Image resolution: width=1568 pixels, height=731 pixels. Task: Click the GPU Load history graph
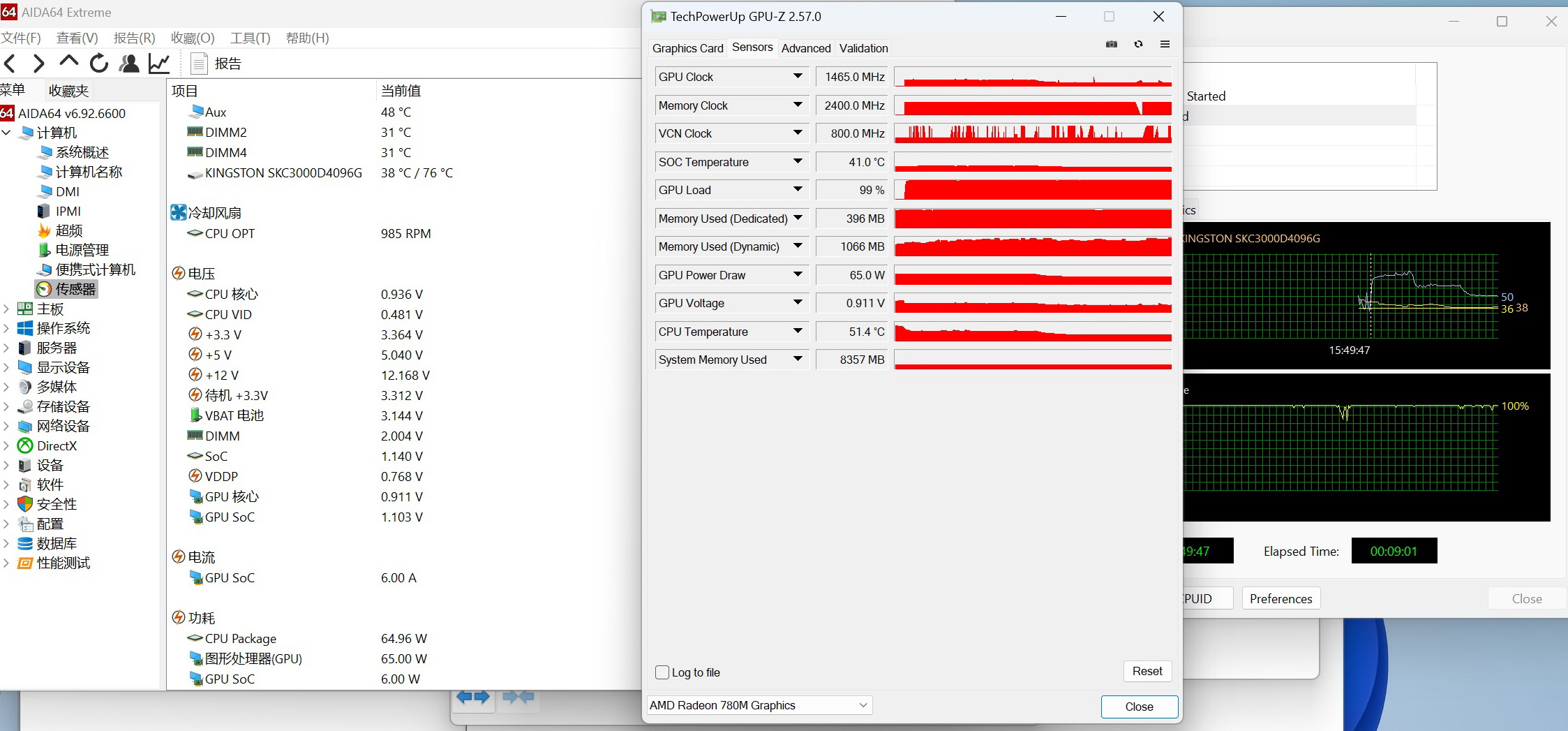(x=1033, y=190)
